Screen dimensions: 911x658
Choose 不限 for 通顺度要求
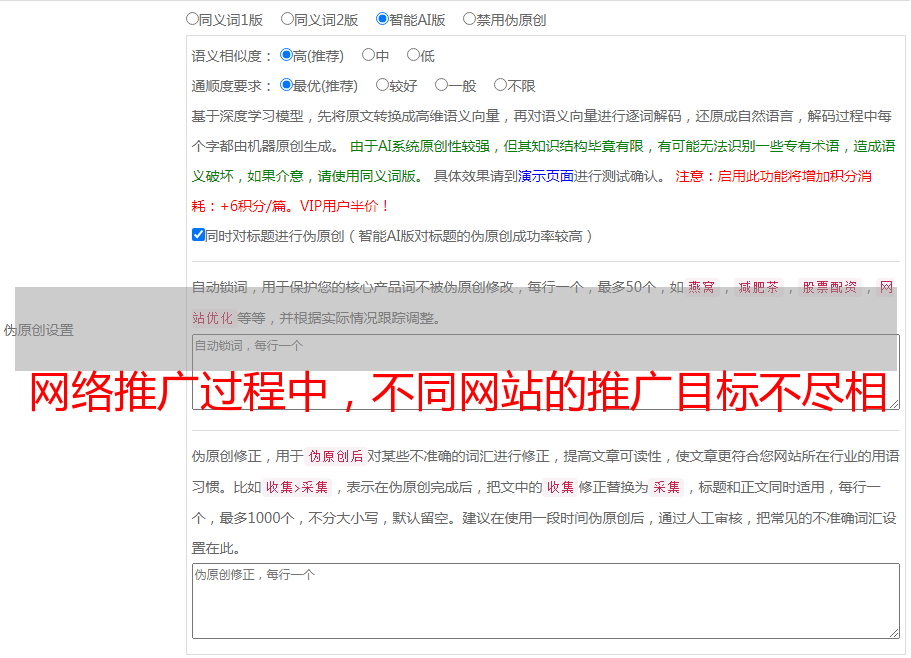(x=500, y=85)
